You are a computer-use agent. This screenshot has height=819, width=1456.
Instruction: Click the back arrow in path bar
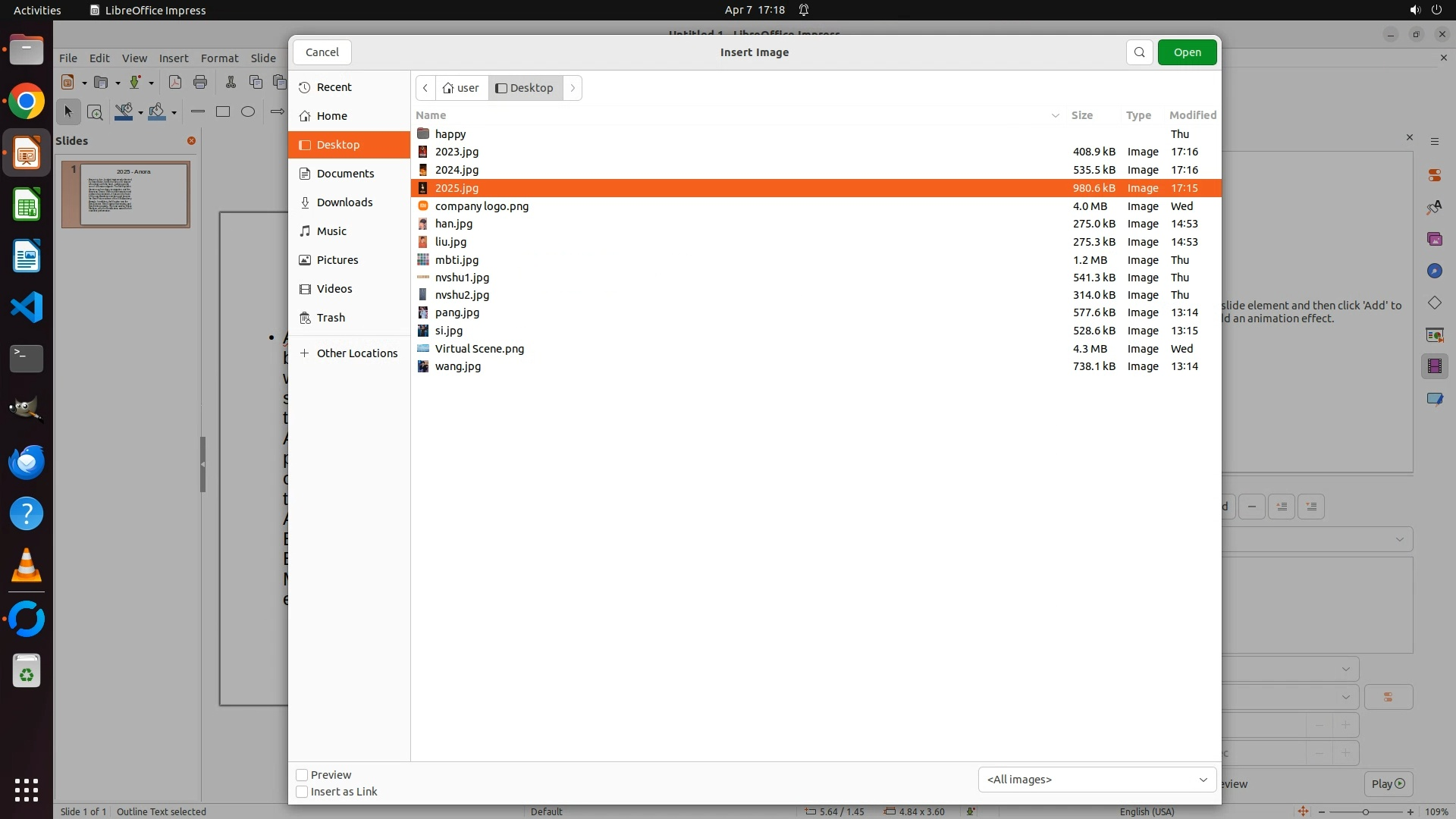425,88
